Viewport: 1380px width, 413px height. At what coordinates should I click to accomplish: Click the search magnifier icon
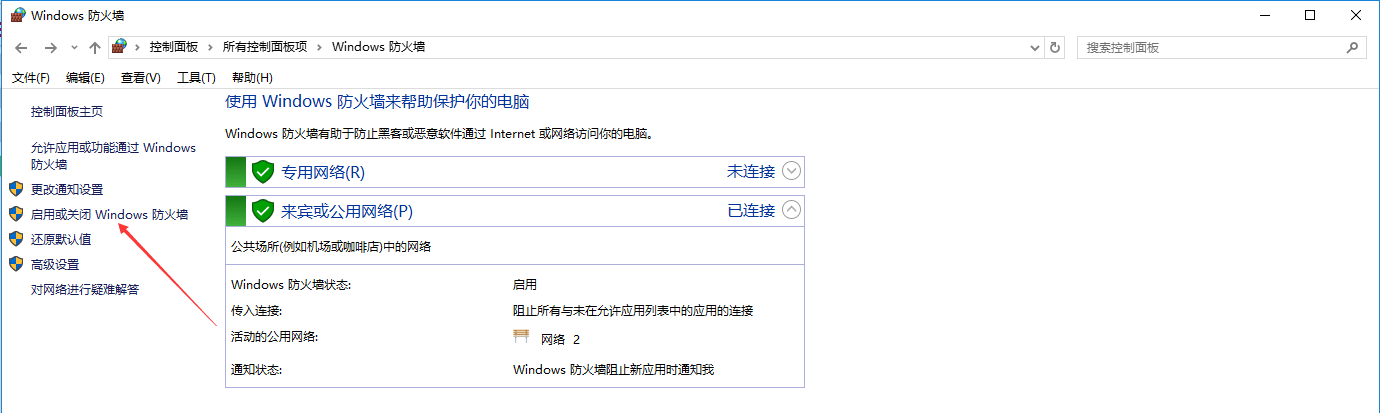(1352, 47)
